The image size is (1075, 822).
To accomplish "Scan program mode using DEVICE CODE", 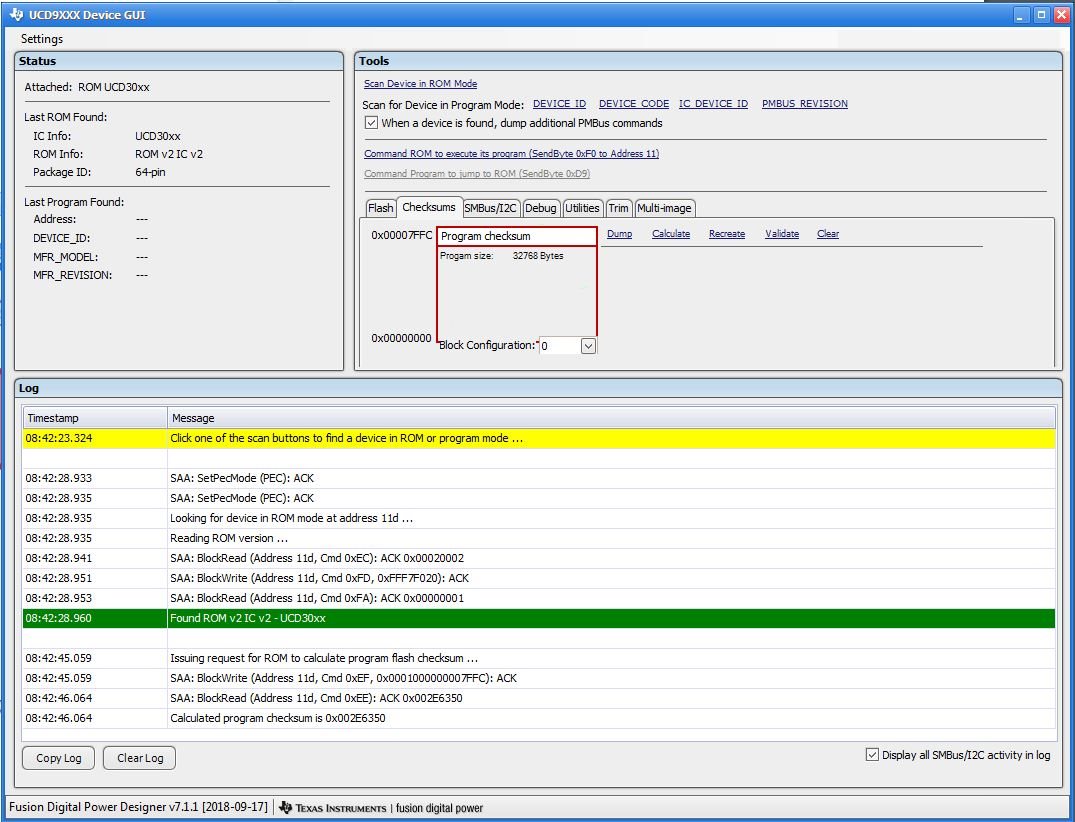I will click(x=633, y=104).
